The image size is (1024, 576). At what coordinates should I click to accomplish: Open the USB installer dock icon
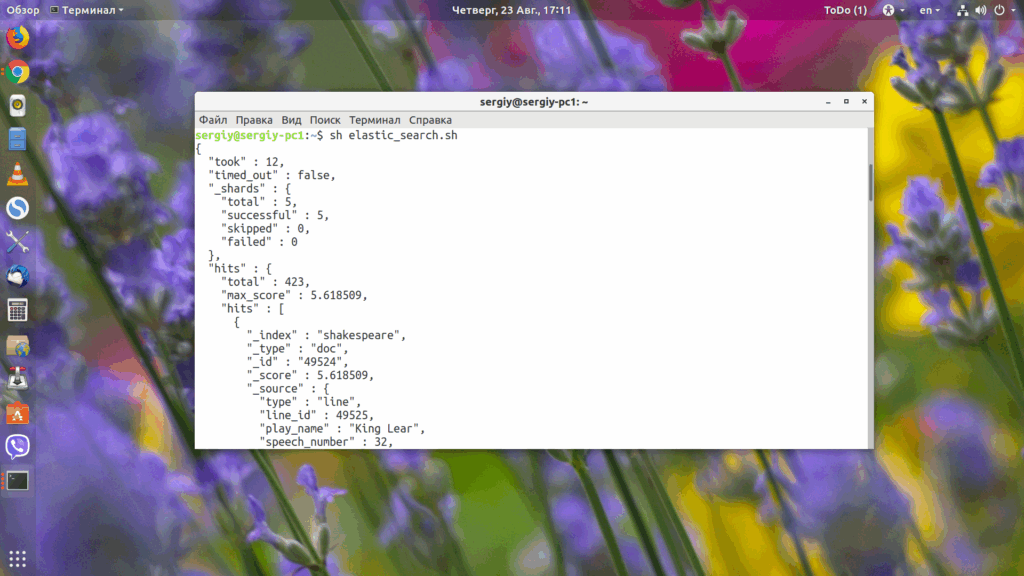pos(18,379)
